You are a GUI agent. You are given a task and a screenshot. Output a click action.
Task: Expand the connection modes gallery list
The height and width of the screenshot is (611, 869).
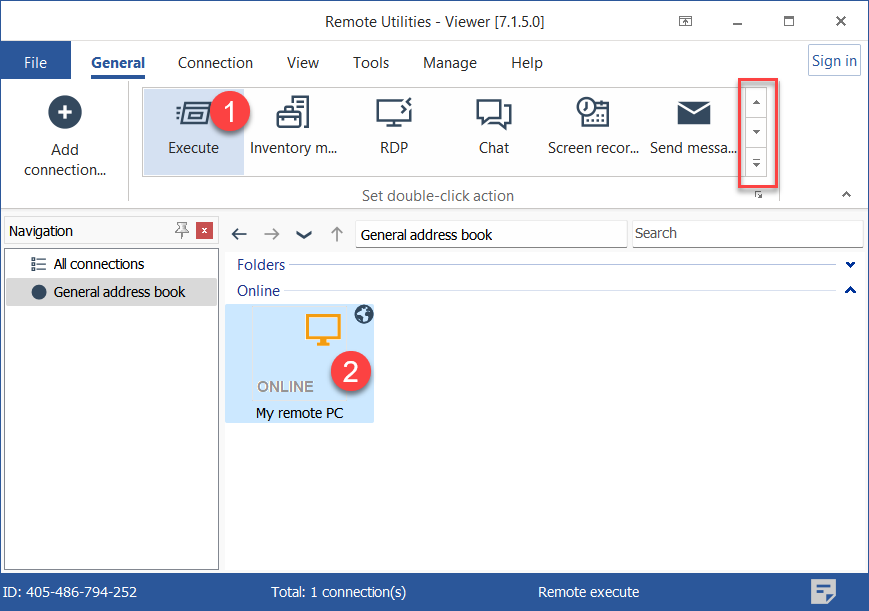[756, 163]
